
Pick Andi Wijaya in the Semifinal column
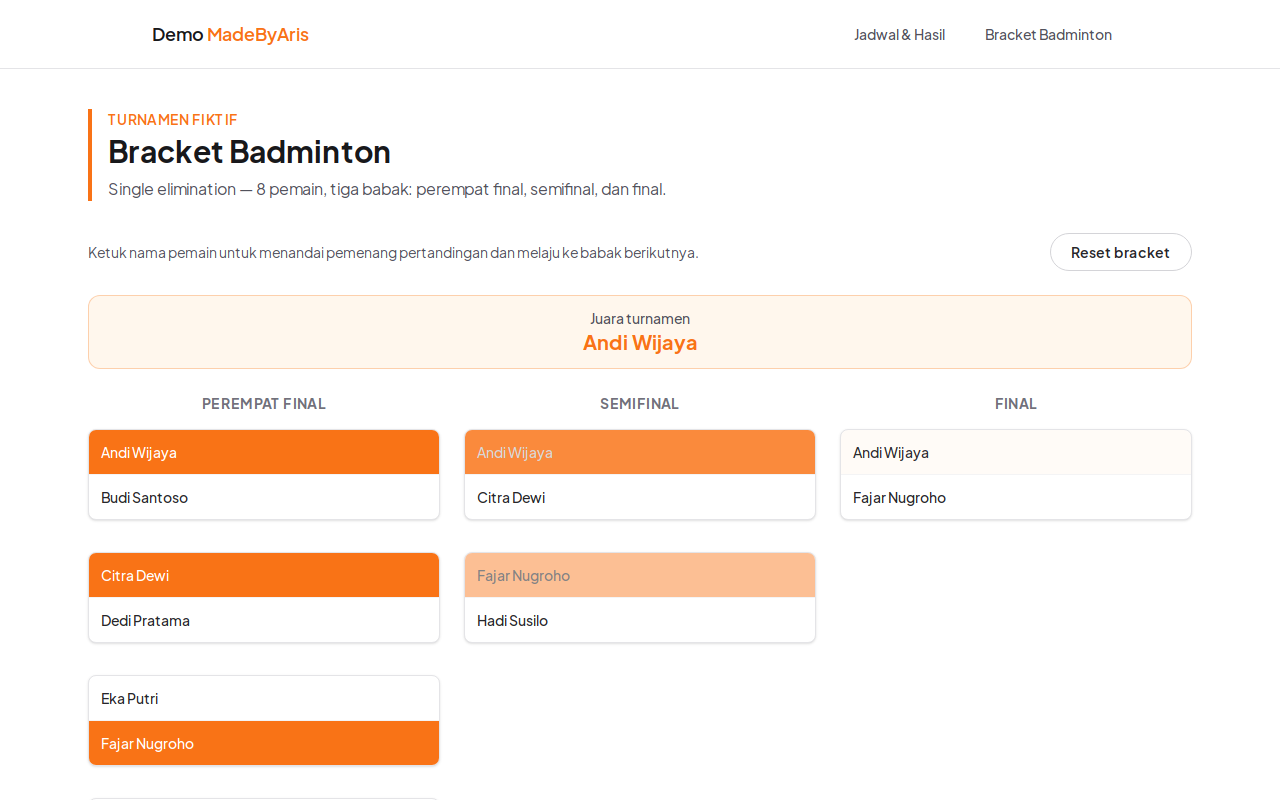[x=640, y=452]
